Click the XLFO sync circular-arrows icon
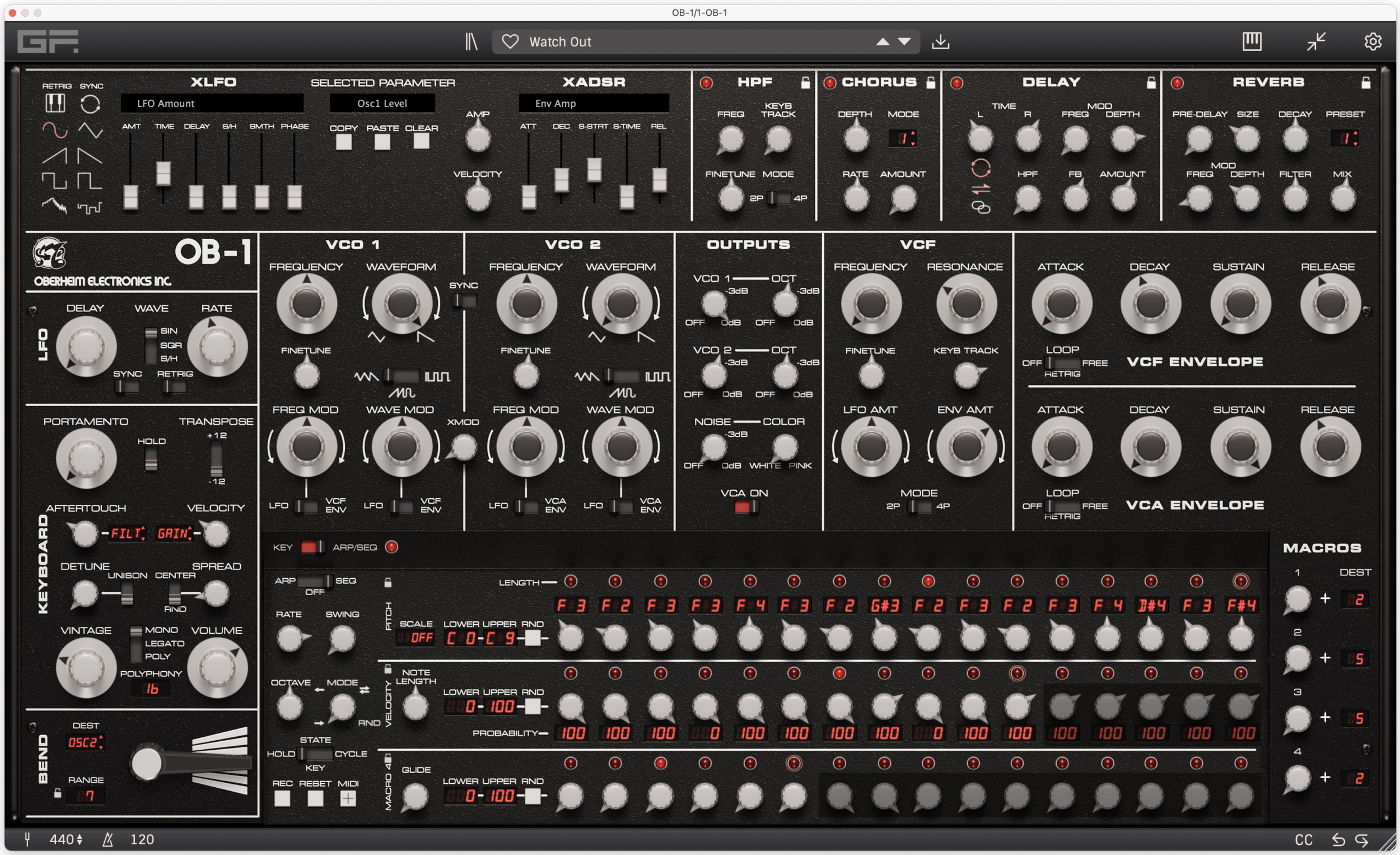Viewport: 1400px width, 855px height. (x=90, y=104)
